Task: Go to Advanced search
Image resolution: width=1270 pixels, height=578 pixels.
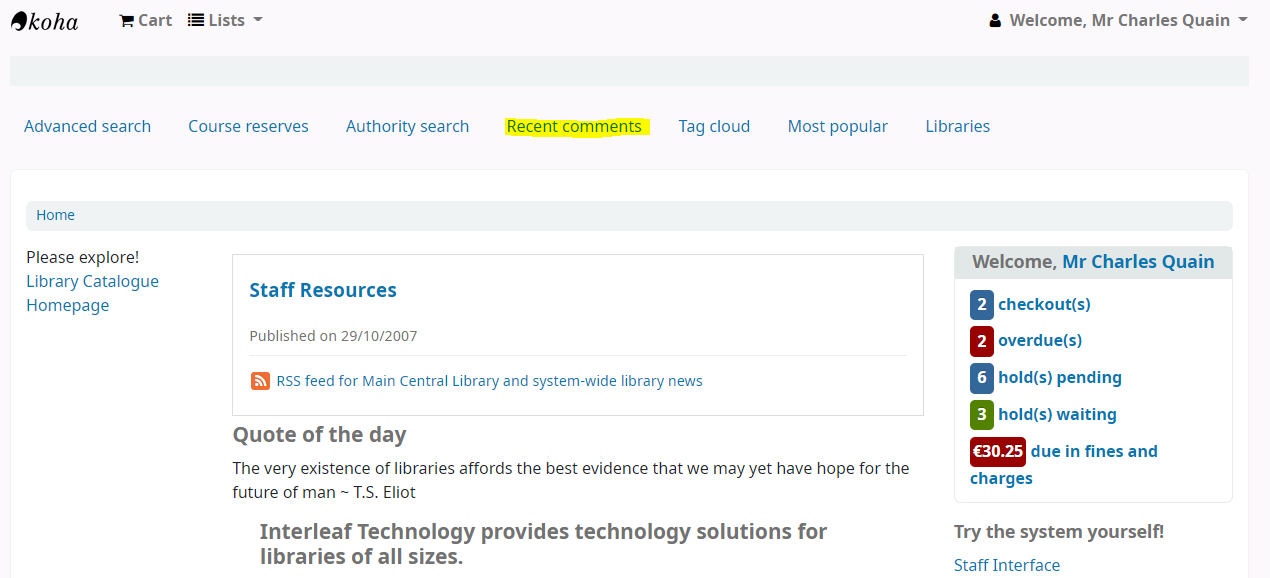Action: [x=88, y=126]
